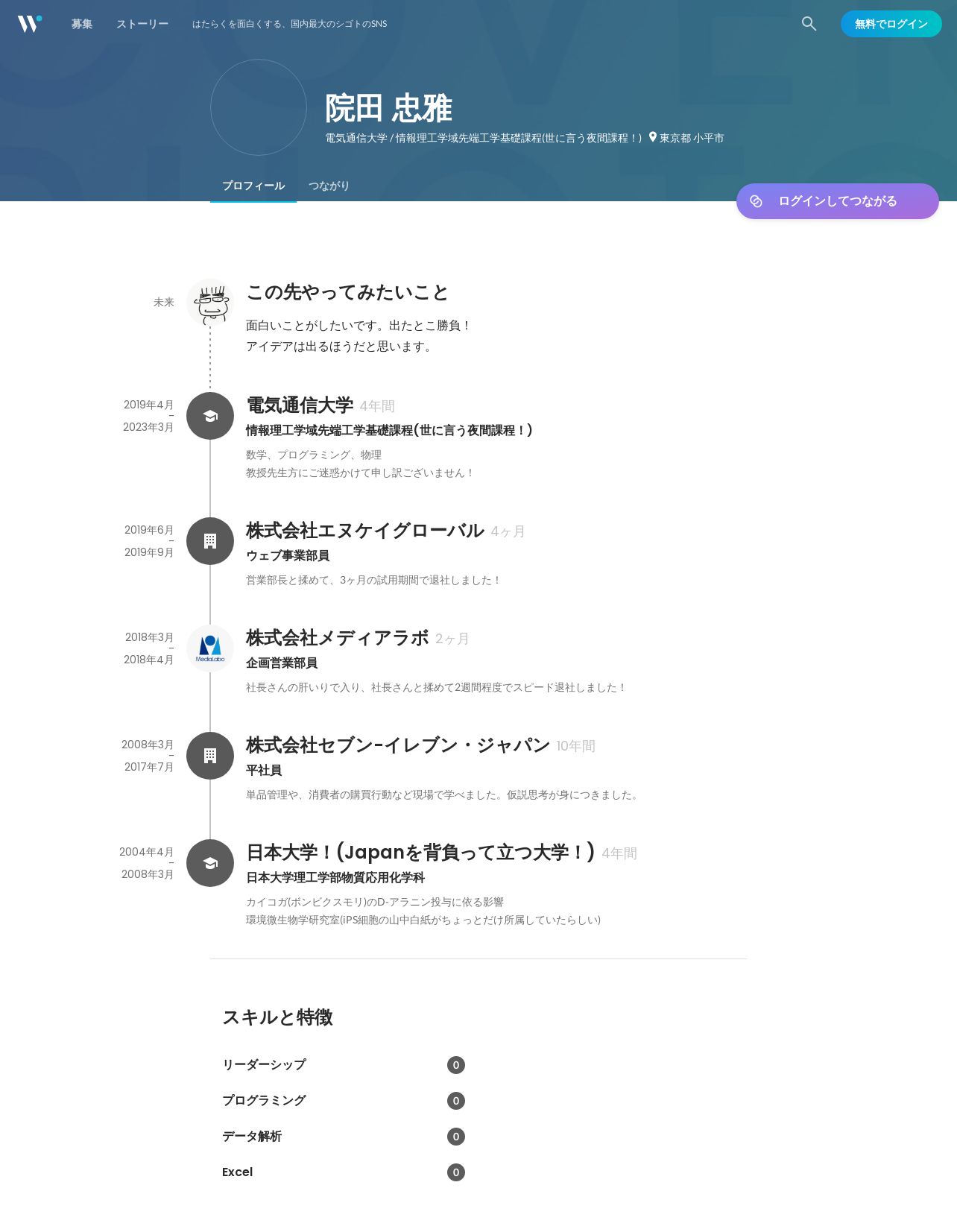This screenshot has width=957, height=1232.
Task: Click the ウェブ事業部員 role text
Action: point(288,555)
